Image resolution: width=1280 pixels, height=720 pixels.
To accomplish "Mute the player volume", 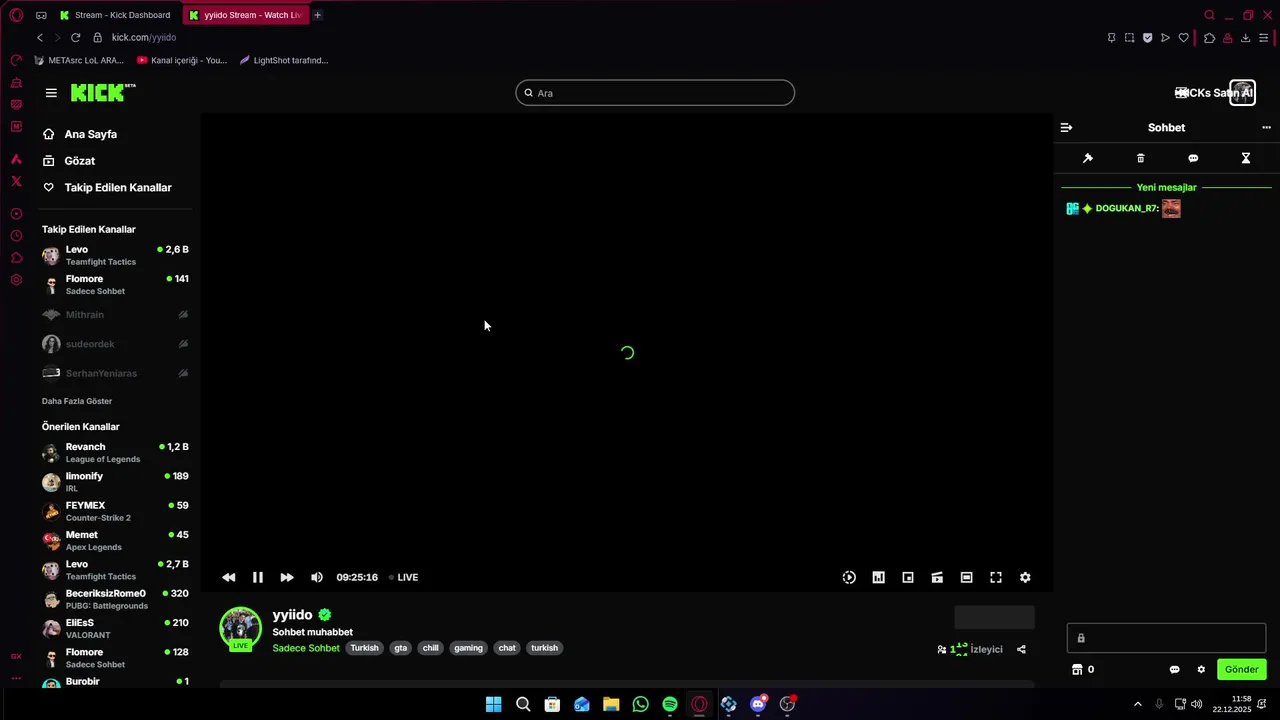I will [x=317, y=577].
